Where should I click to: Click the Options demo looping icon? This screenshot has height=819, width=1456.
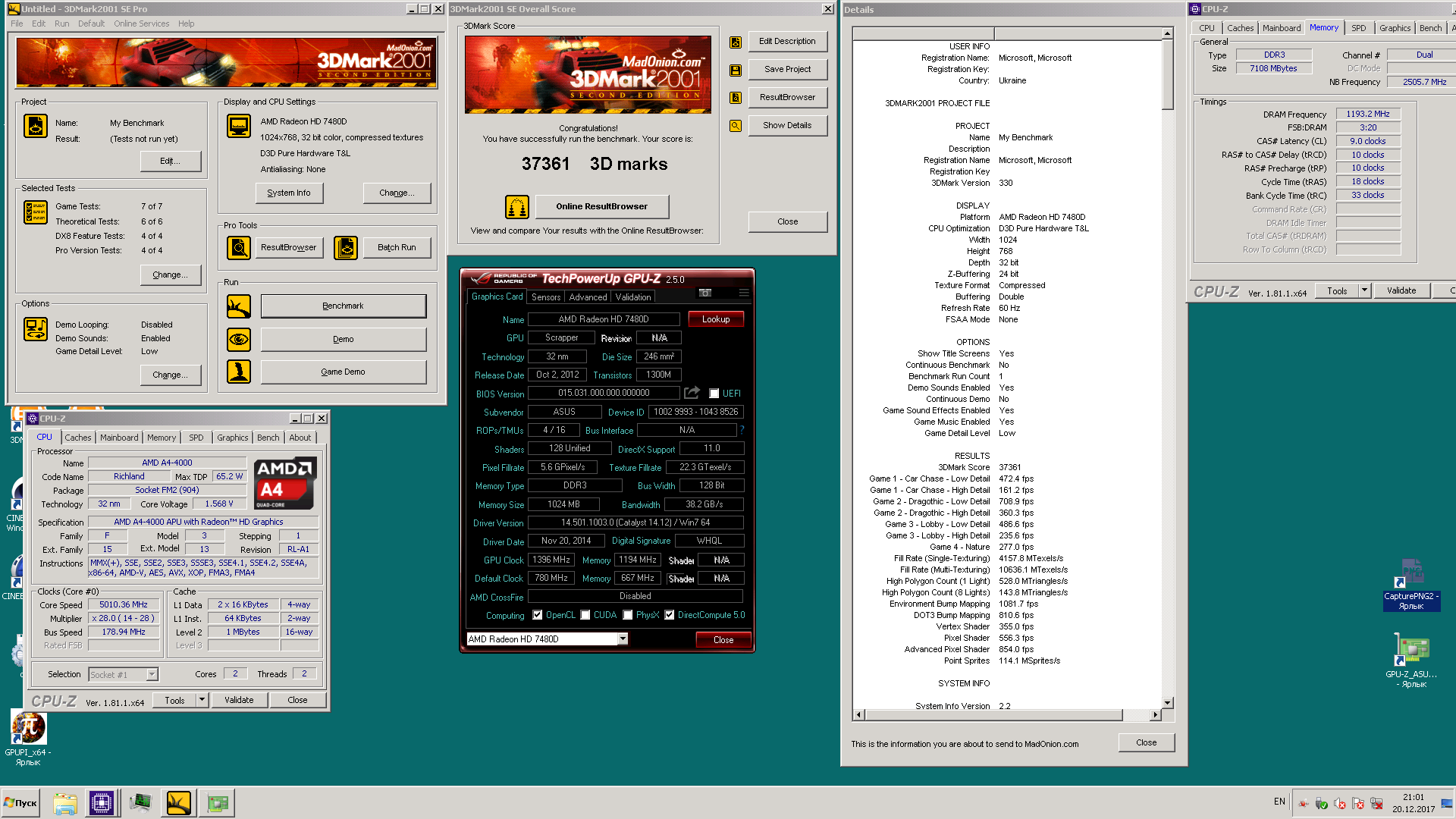tap(36, 329)
